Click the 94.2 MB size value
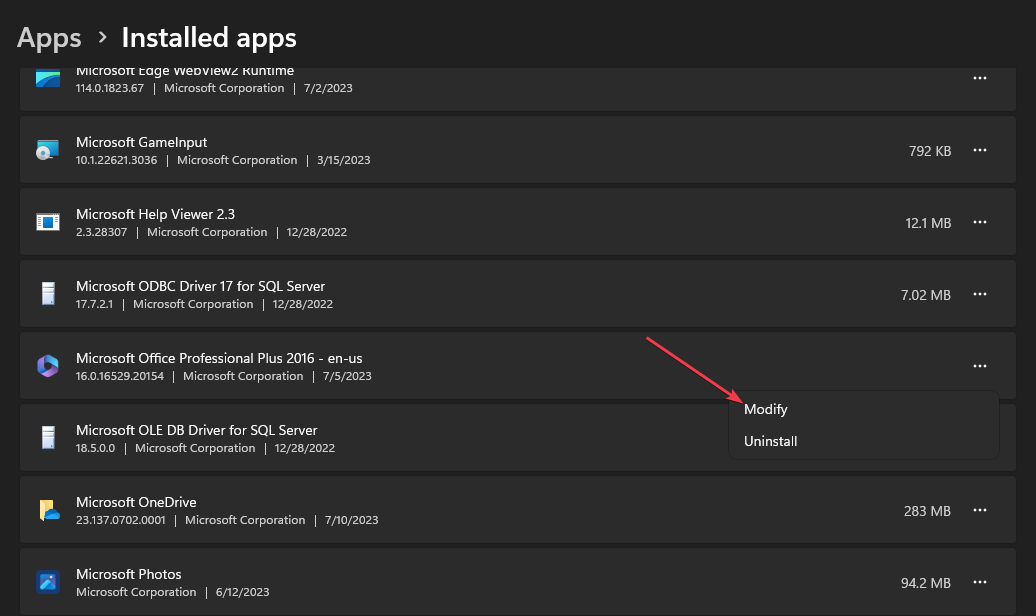 [926, 584]
